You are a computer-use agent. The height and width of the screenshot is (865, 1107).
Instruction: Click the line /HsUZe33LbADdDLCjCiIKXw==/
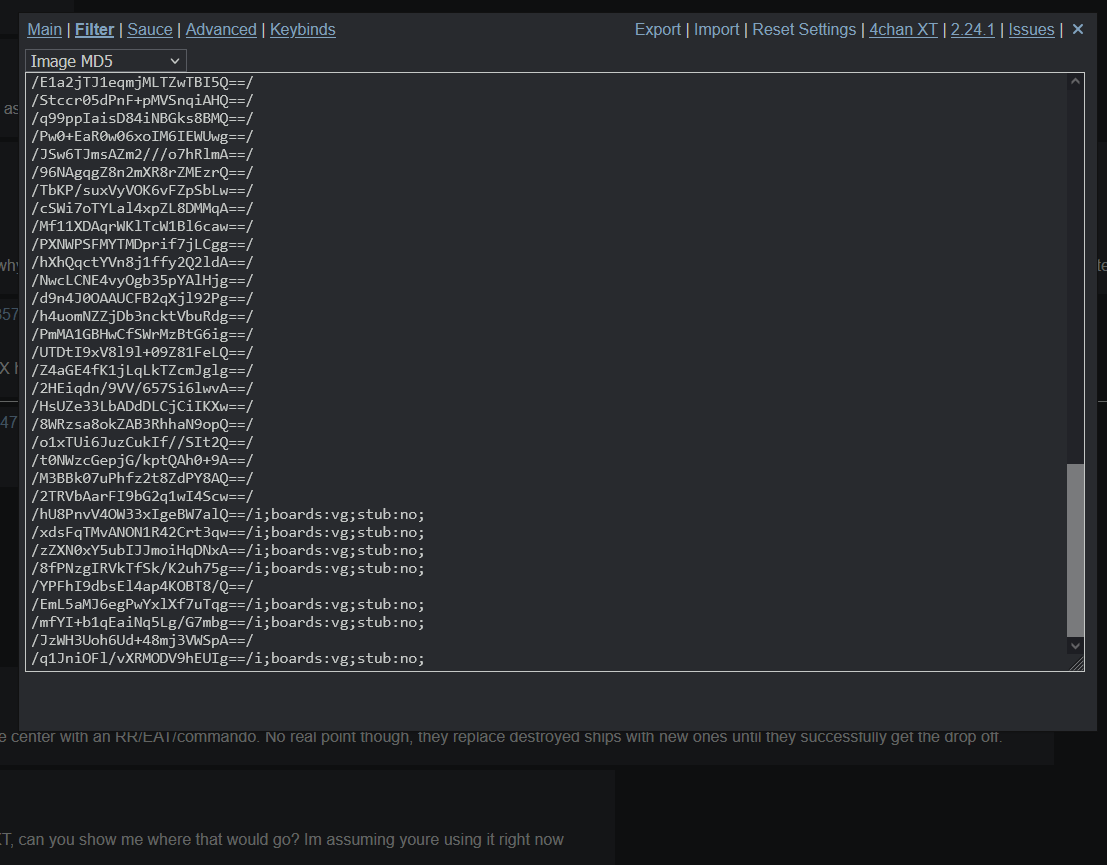[142, 407]
